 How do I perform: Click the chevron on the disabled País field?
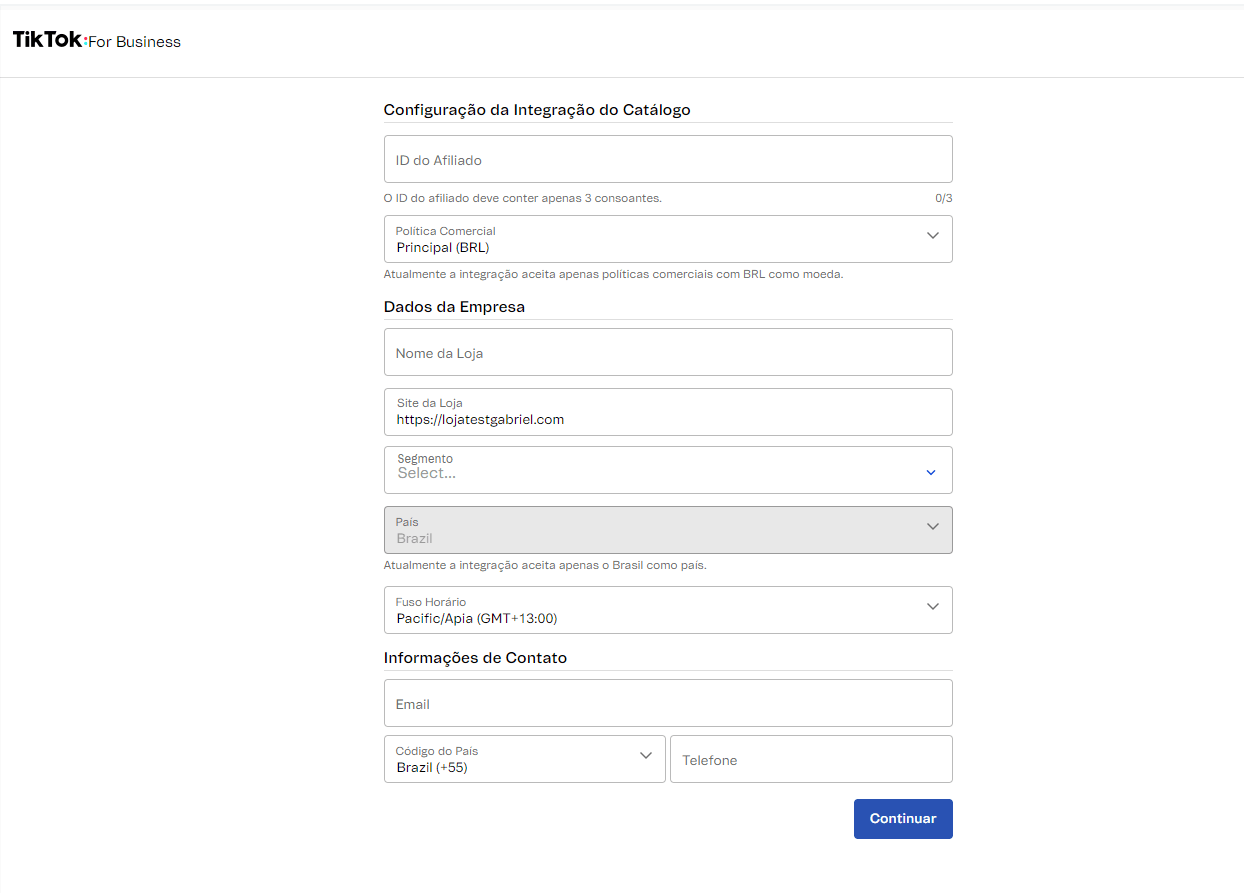coord(932,527)
